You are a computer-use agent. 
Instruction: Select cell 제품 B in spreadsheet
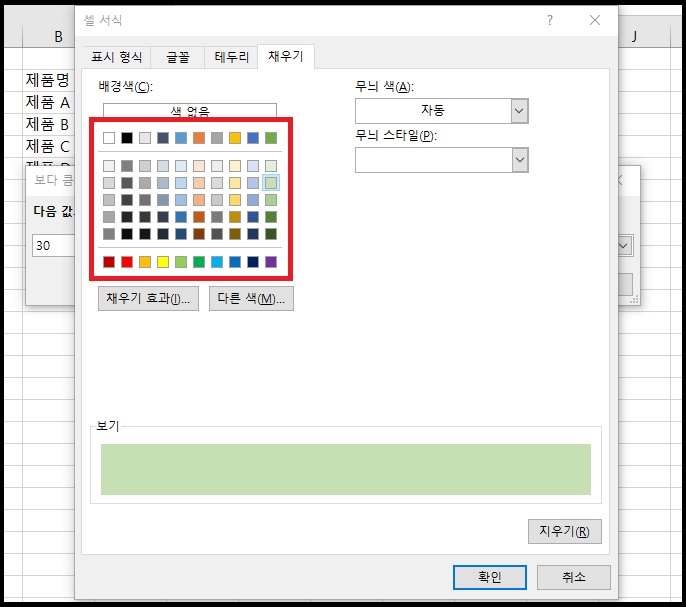point(48,125)
